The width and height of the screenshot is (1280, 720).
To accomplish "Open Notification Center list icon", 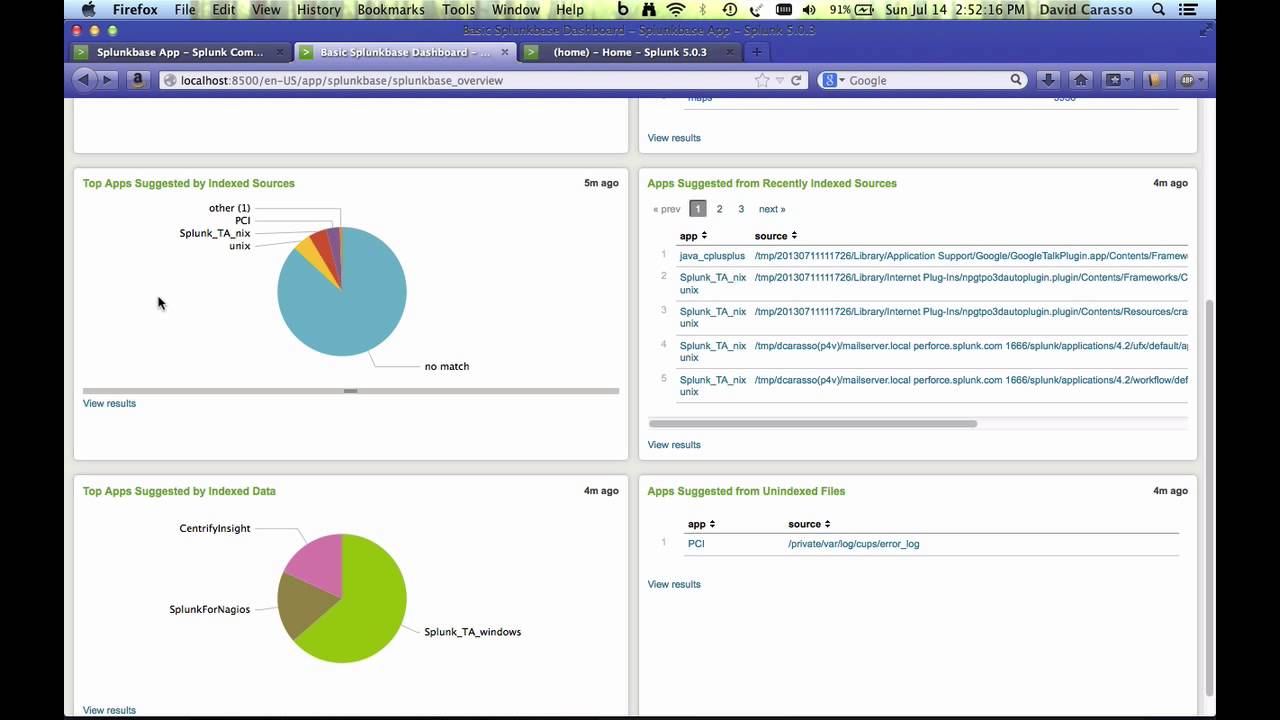I will (x=1189, y=10).
